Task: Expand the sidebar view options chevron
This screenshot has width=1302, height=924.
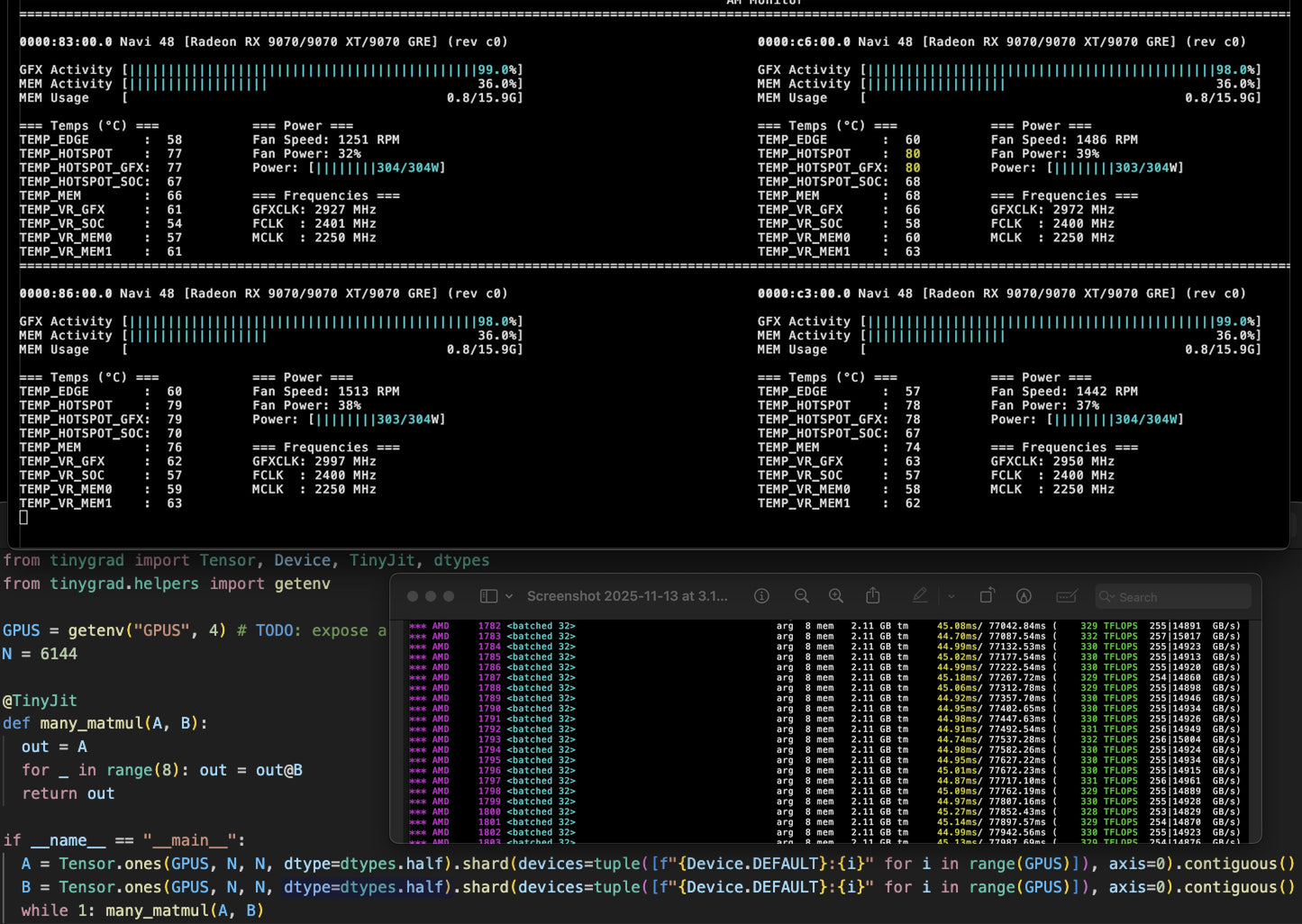Action: pos(509,596)
